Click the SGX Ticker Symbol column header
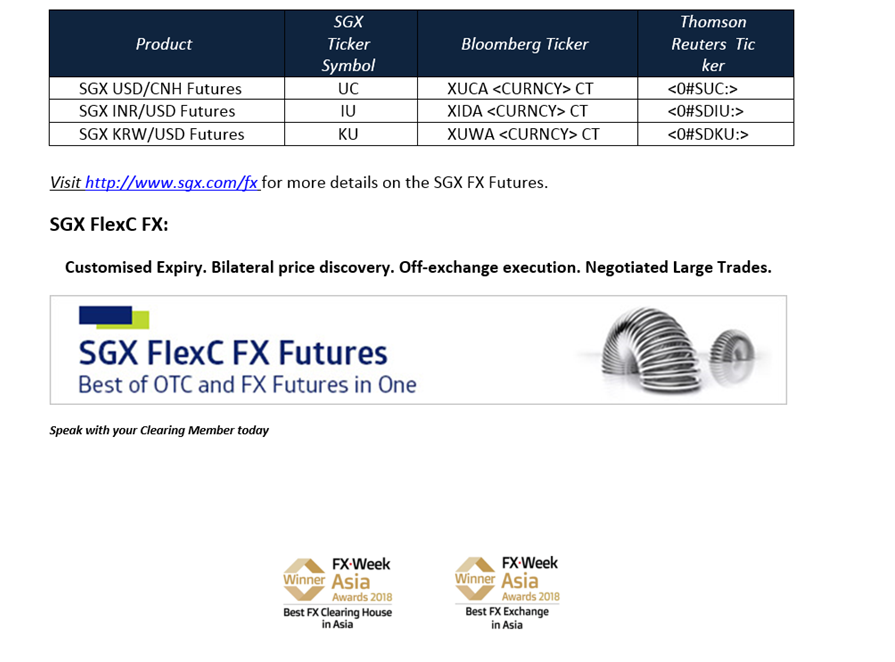The height and width of the screenshot is (662, 895). [x=350, y=43]
